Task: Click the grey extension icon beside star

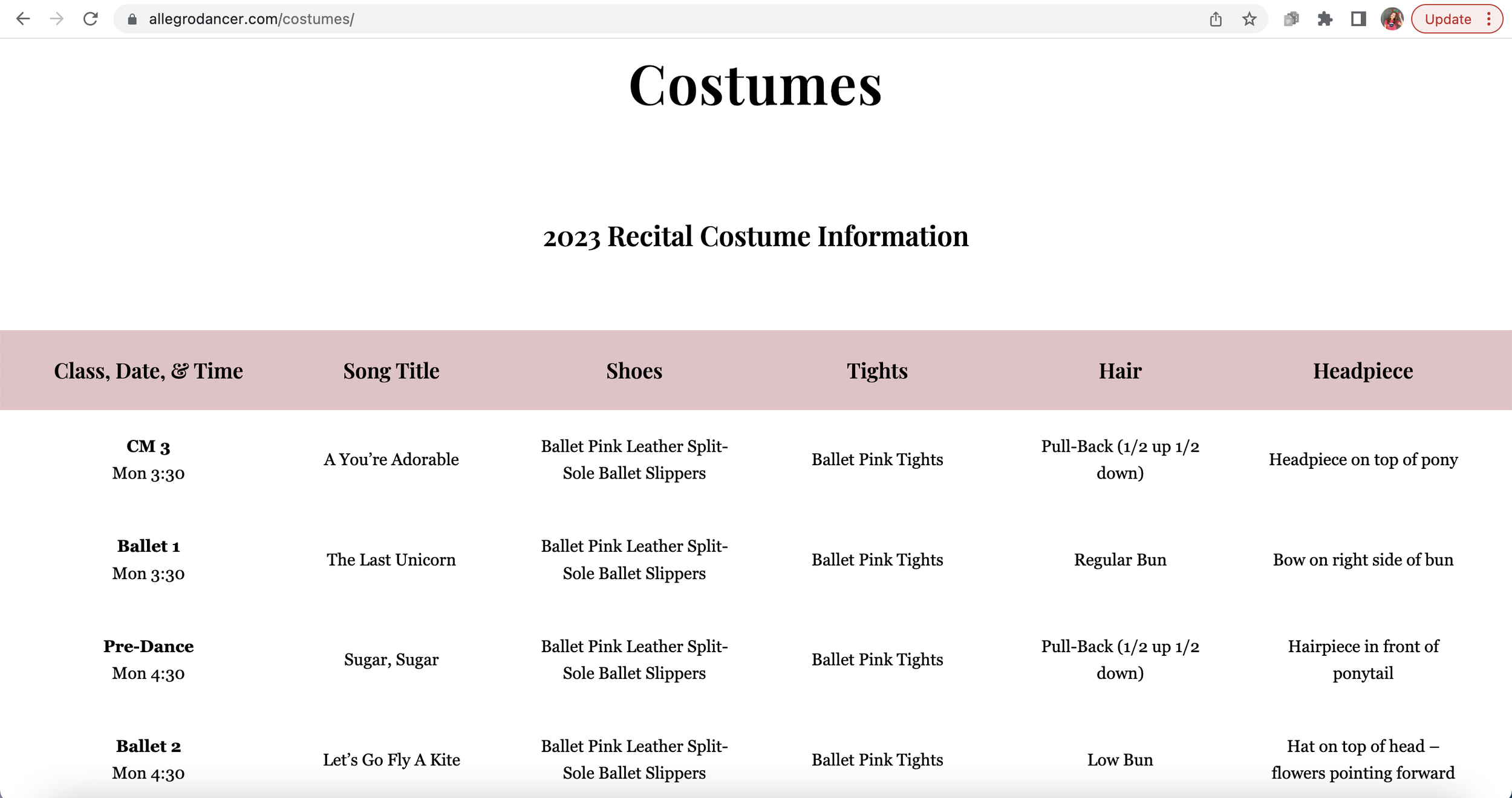Action: tap(1291, 19)
